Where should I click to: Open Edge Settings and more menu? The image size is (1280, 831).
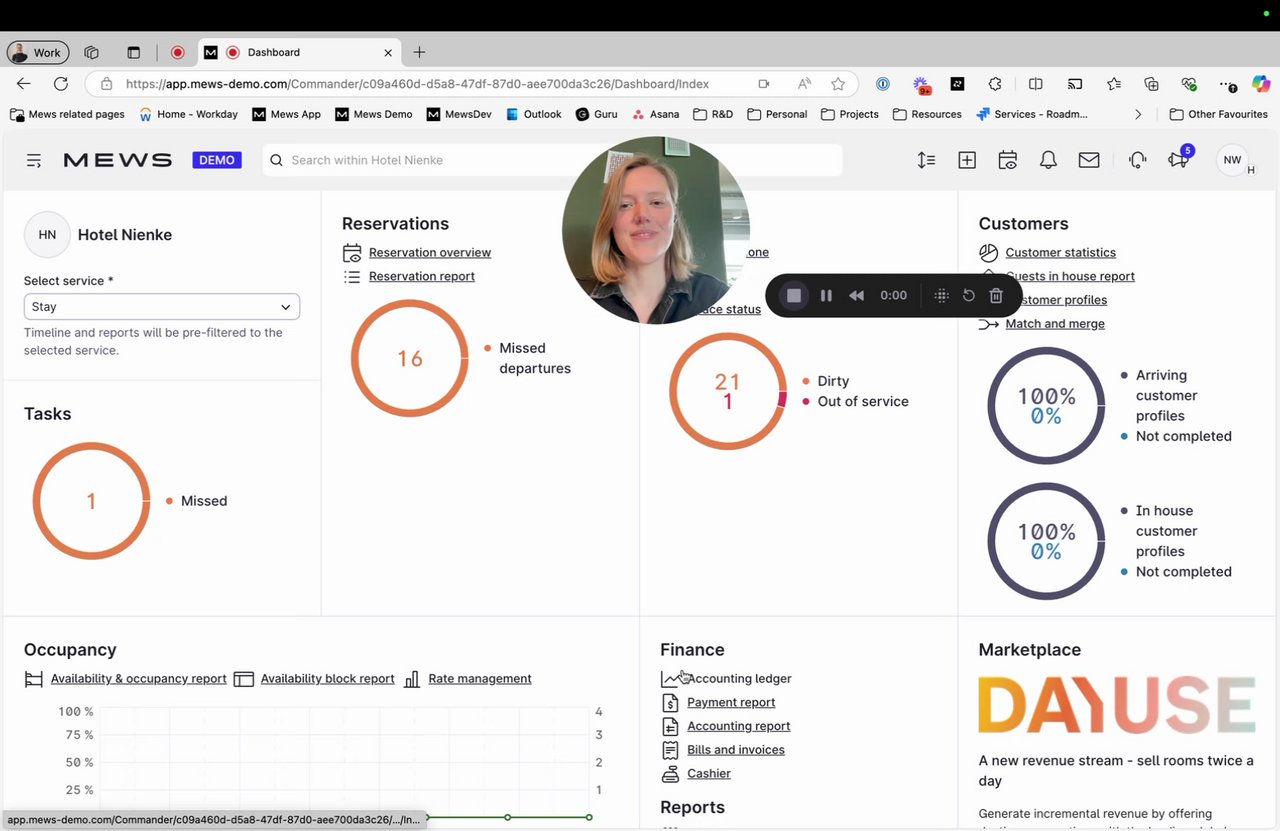pos(1229,85)
